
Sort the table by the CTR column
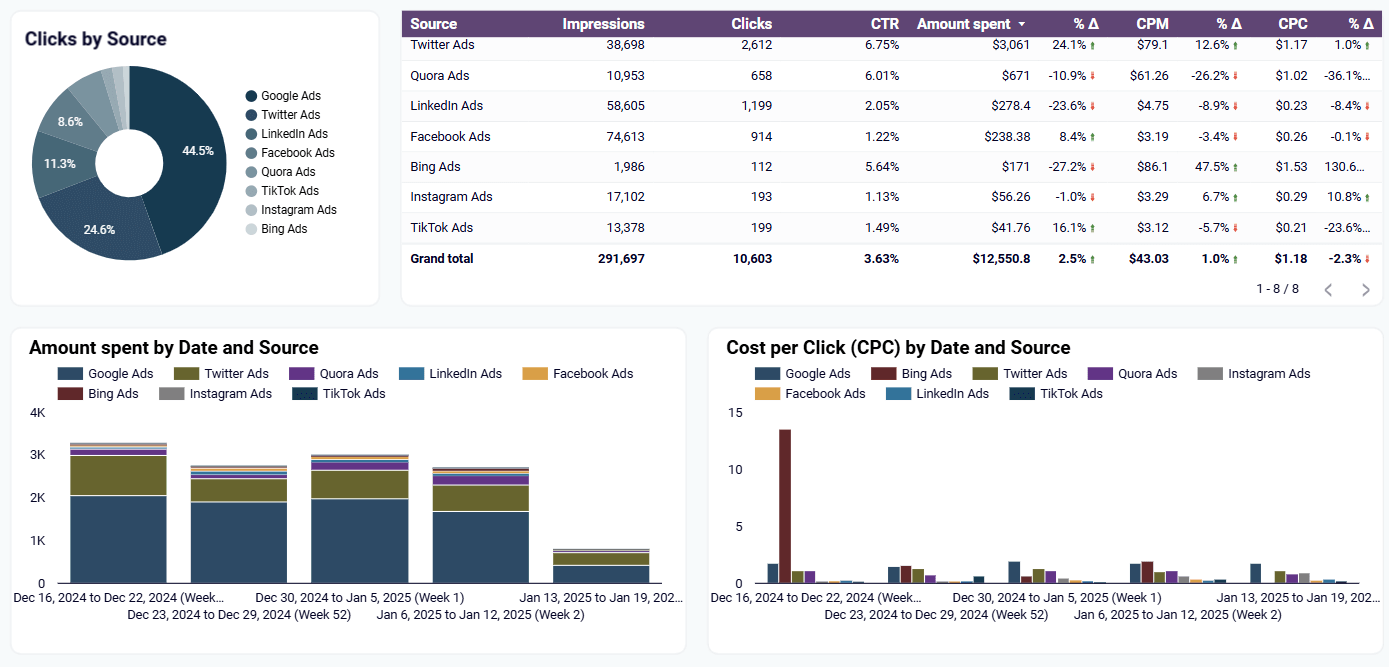(884, 23)
